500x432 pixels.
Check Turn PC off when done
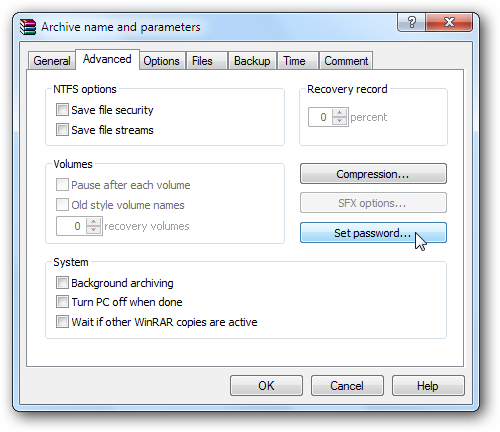tap(62, 302)
